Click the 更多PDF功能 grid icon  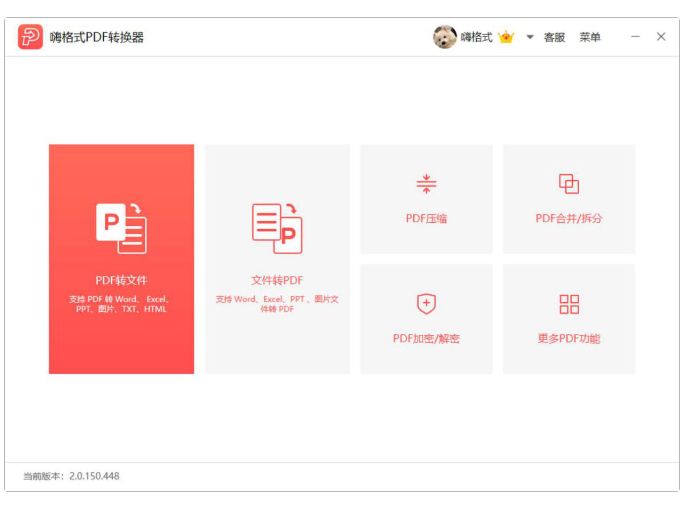click(x=569, y=304)
